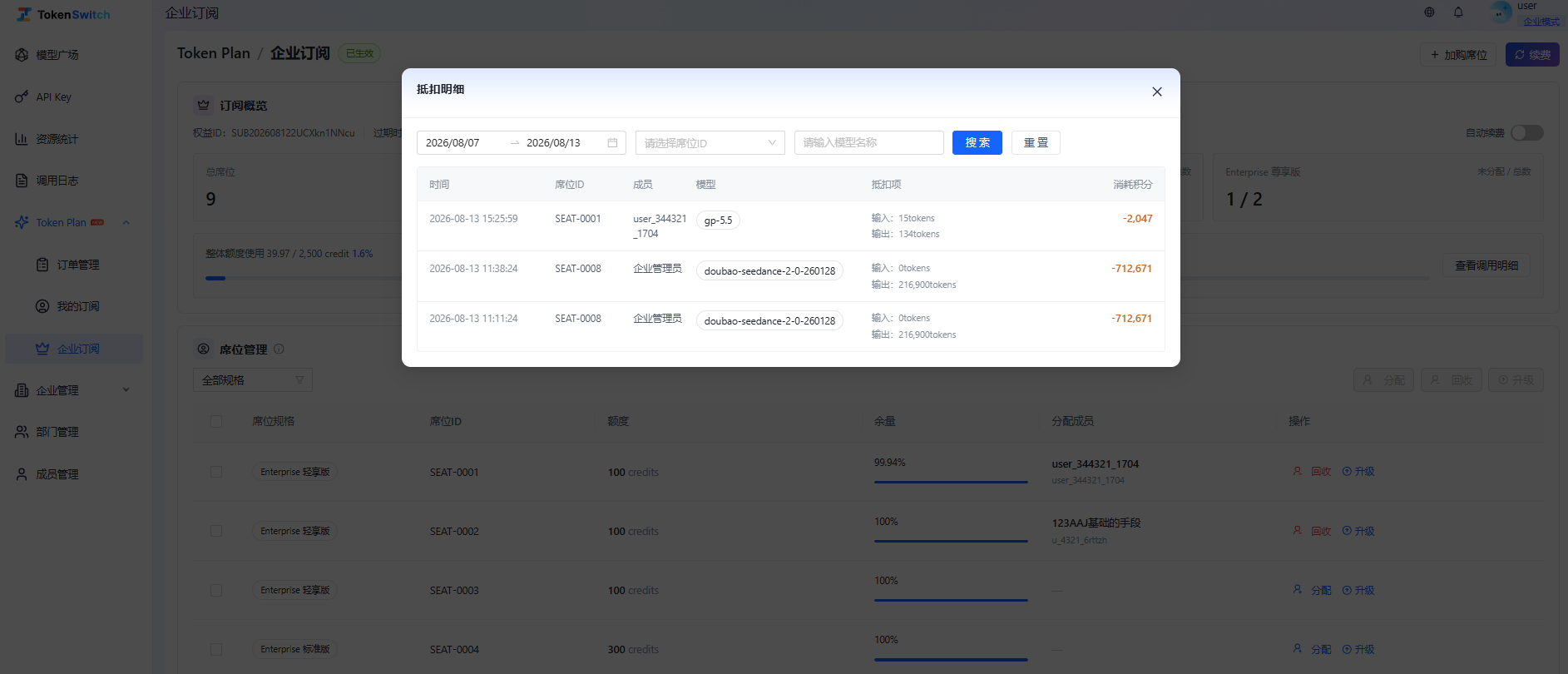Open the notification bell
Screen dimensions: 1568x674
[1458, 12]
